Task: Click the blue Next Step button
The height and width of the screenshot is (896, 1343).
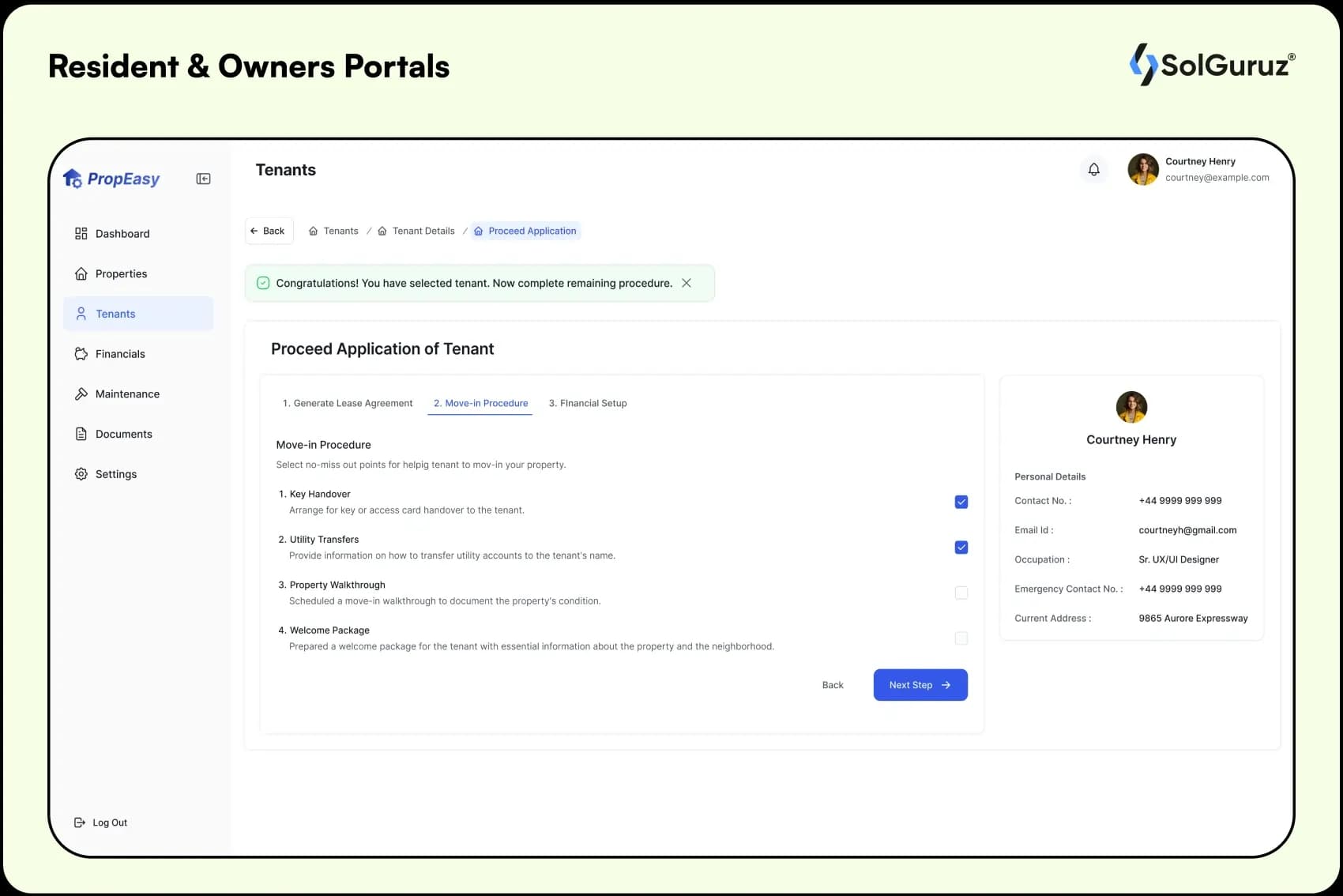Action: tap(920, 685)
